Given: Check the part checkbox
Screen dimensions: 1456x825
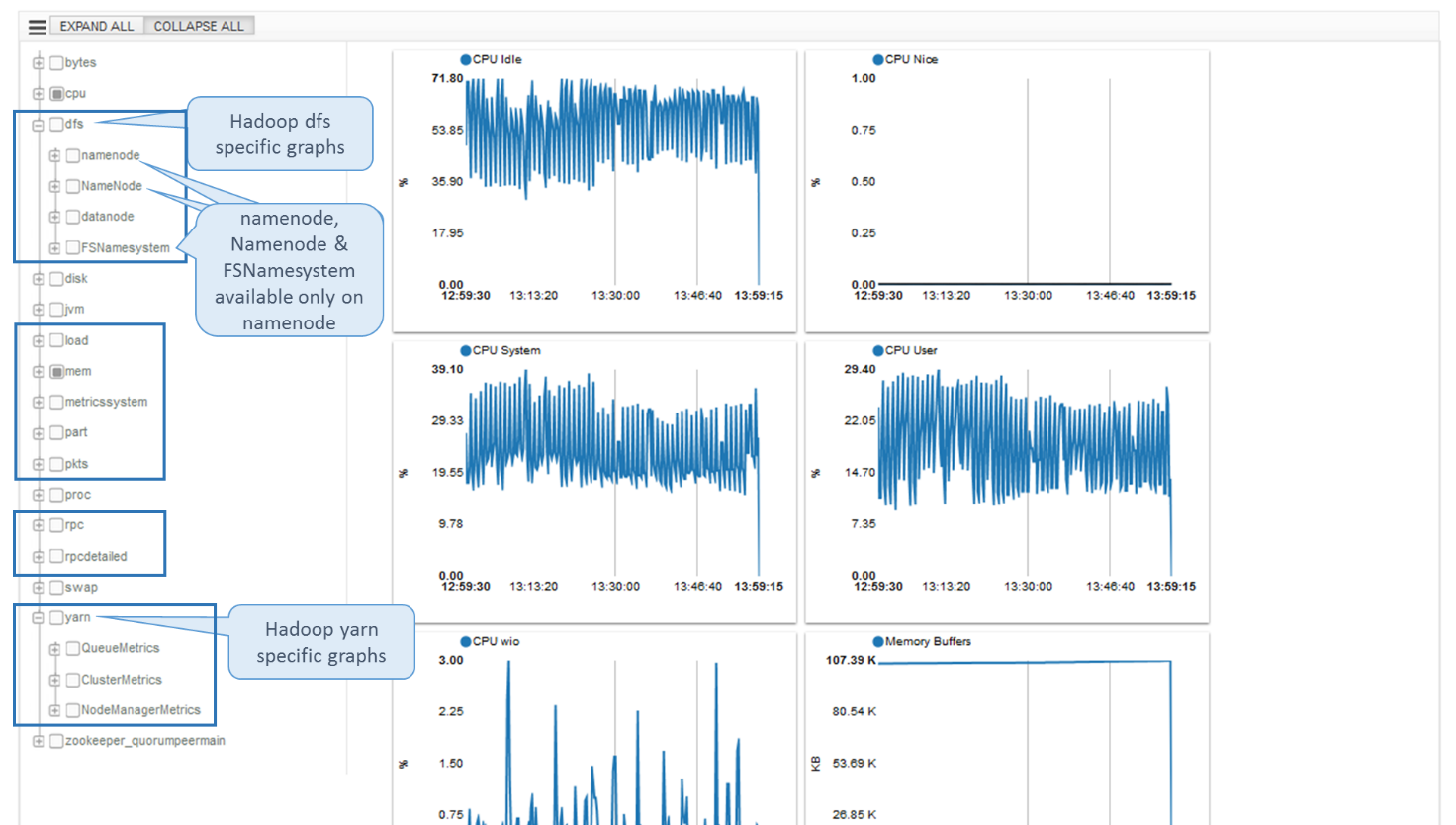Looking at the screenshot, I should (56, 433).
